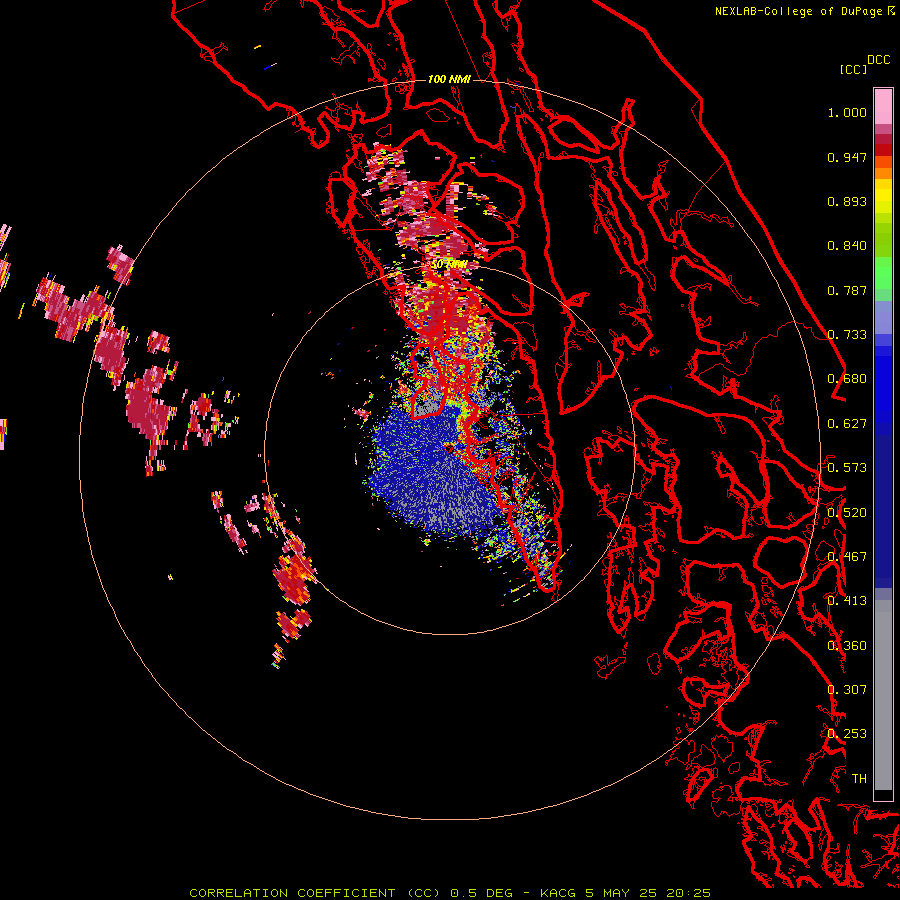Click the 0.360 scale value
Viewport: 900px width, 900px height.
847,646
